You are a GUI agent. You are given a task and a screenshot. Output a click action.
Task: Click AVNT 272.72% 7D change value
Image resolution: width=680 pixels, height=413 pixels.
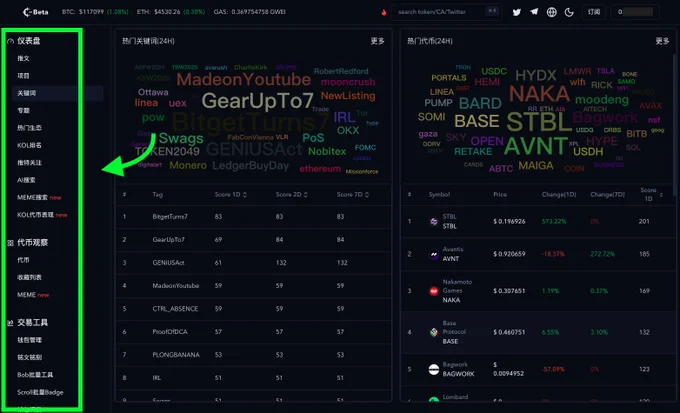(x=602, y=254)
